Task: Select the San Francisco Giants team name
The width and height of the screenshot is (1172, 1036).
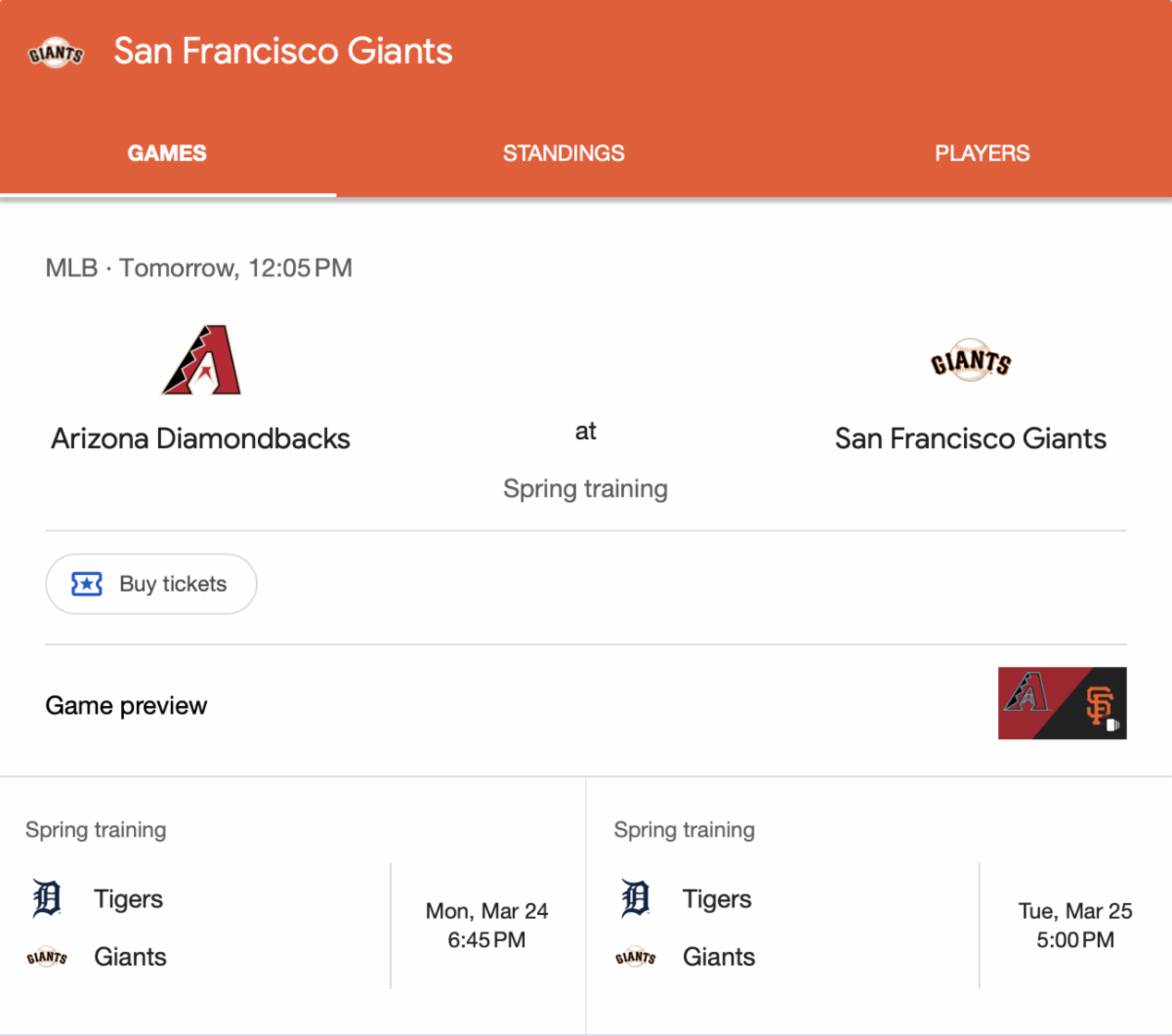Action: [x=970, y=439]
